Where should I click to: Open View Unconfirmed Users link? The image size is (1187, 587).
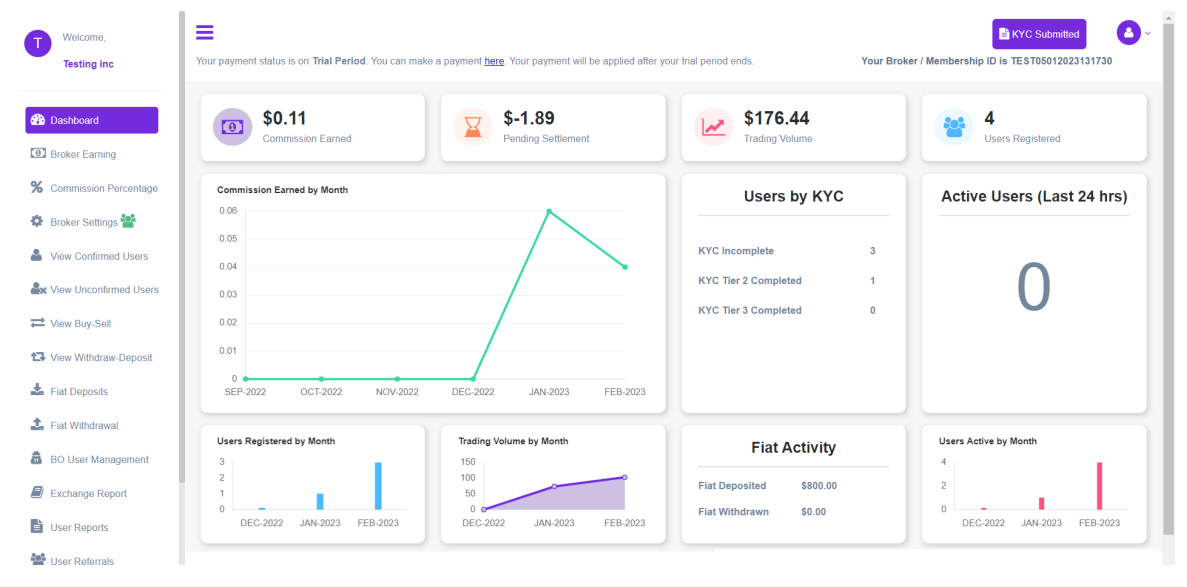point(104,289)
